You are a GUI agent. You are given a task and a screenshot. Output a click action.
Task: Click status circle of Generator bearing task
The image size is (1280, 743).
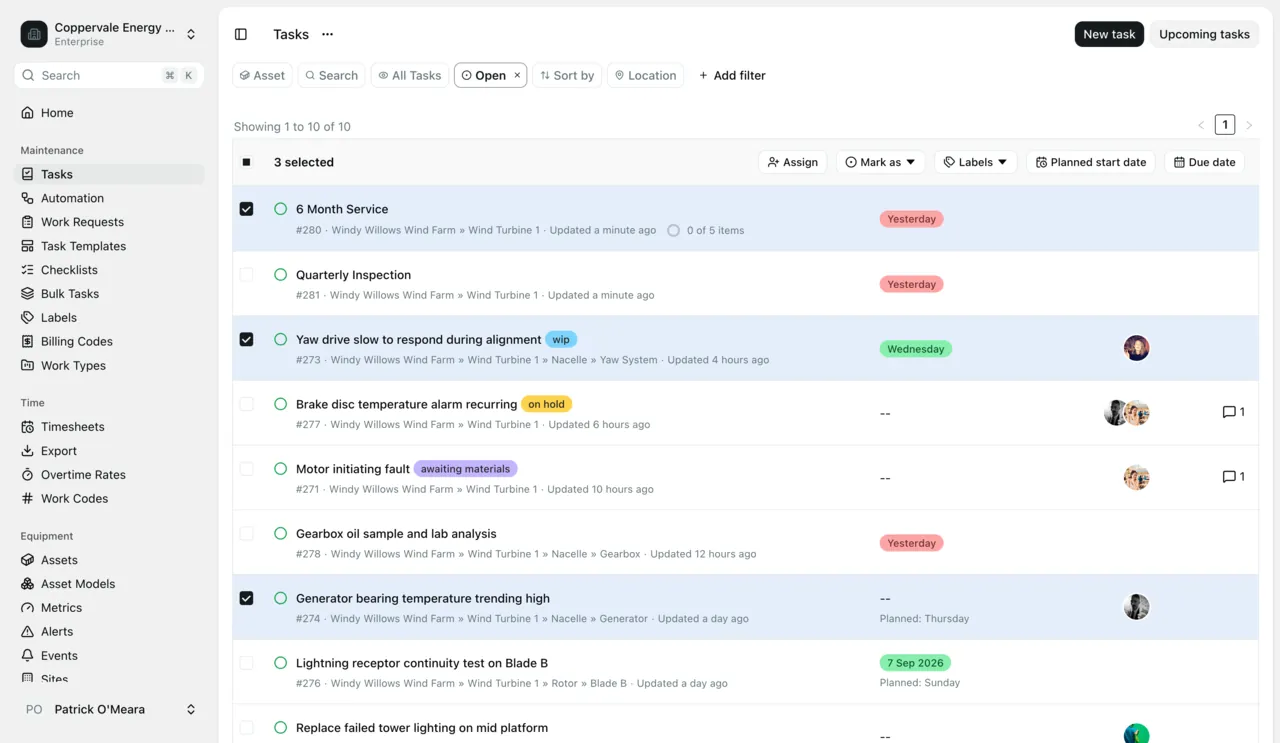coord(280,598)
